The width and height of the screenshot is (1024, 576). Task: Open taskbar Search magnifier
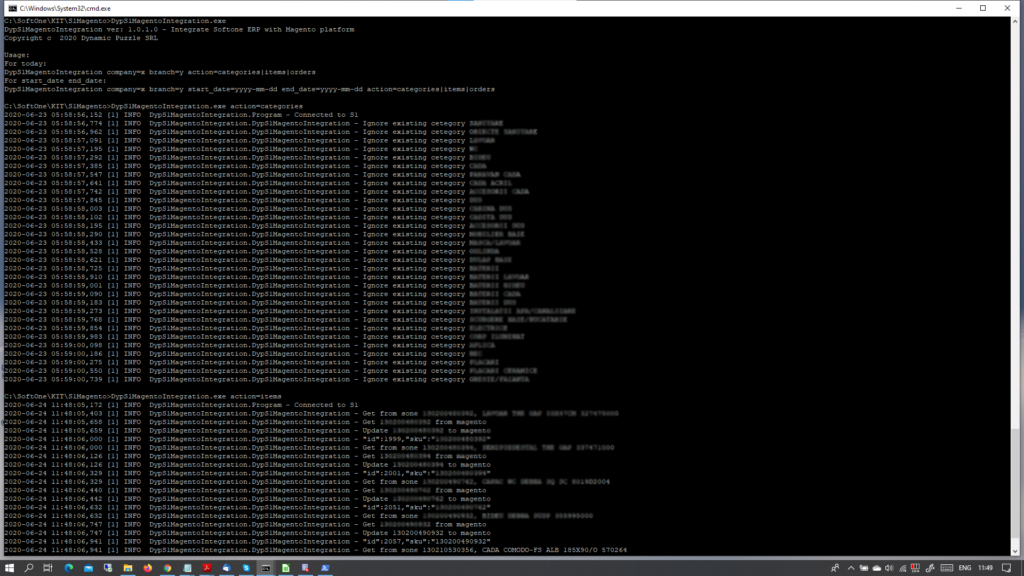(29, 568)
